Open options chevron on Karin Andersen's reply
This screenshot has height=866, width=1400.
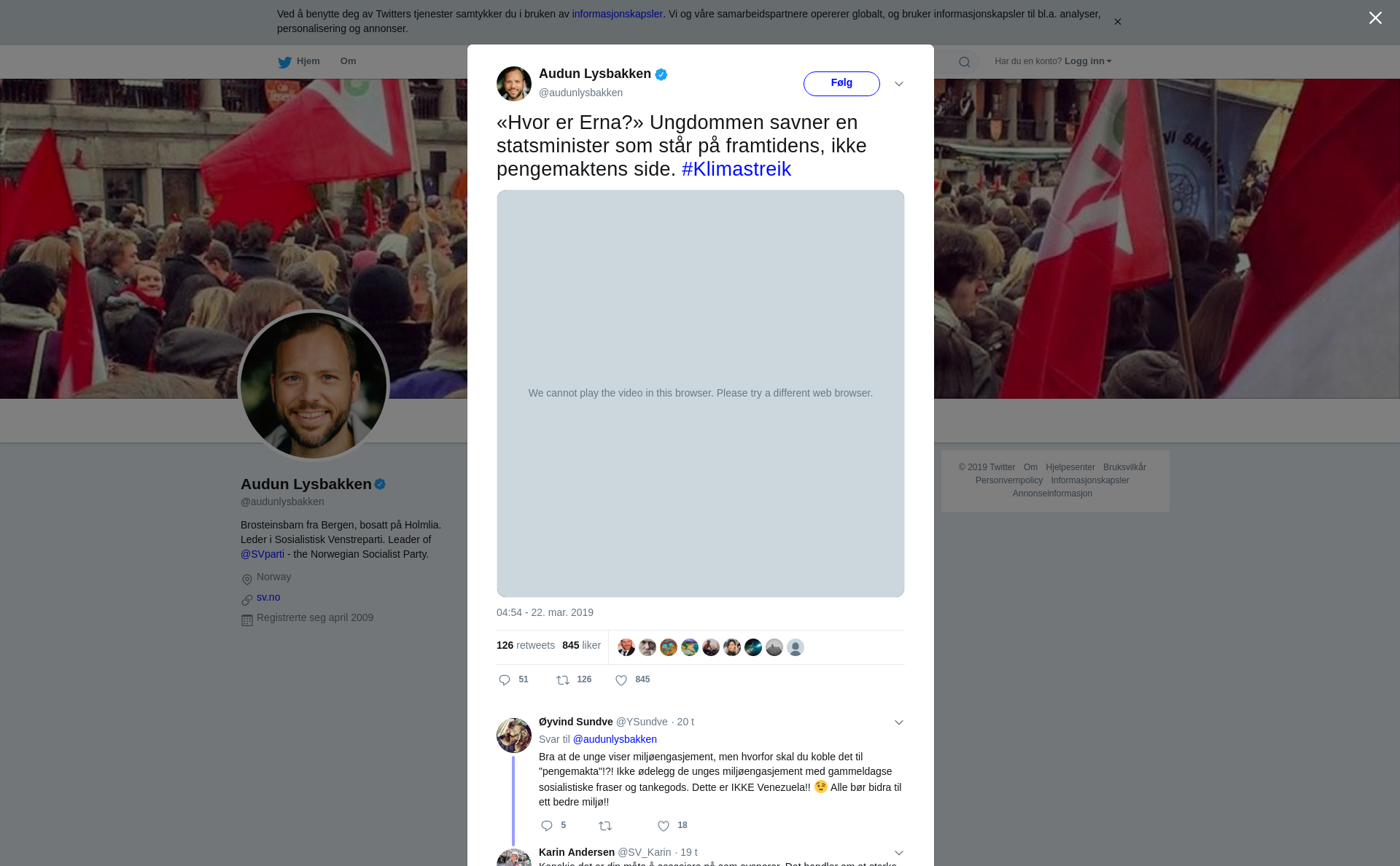[899, 853]
